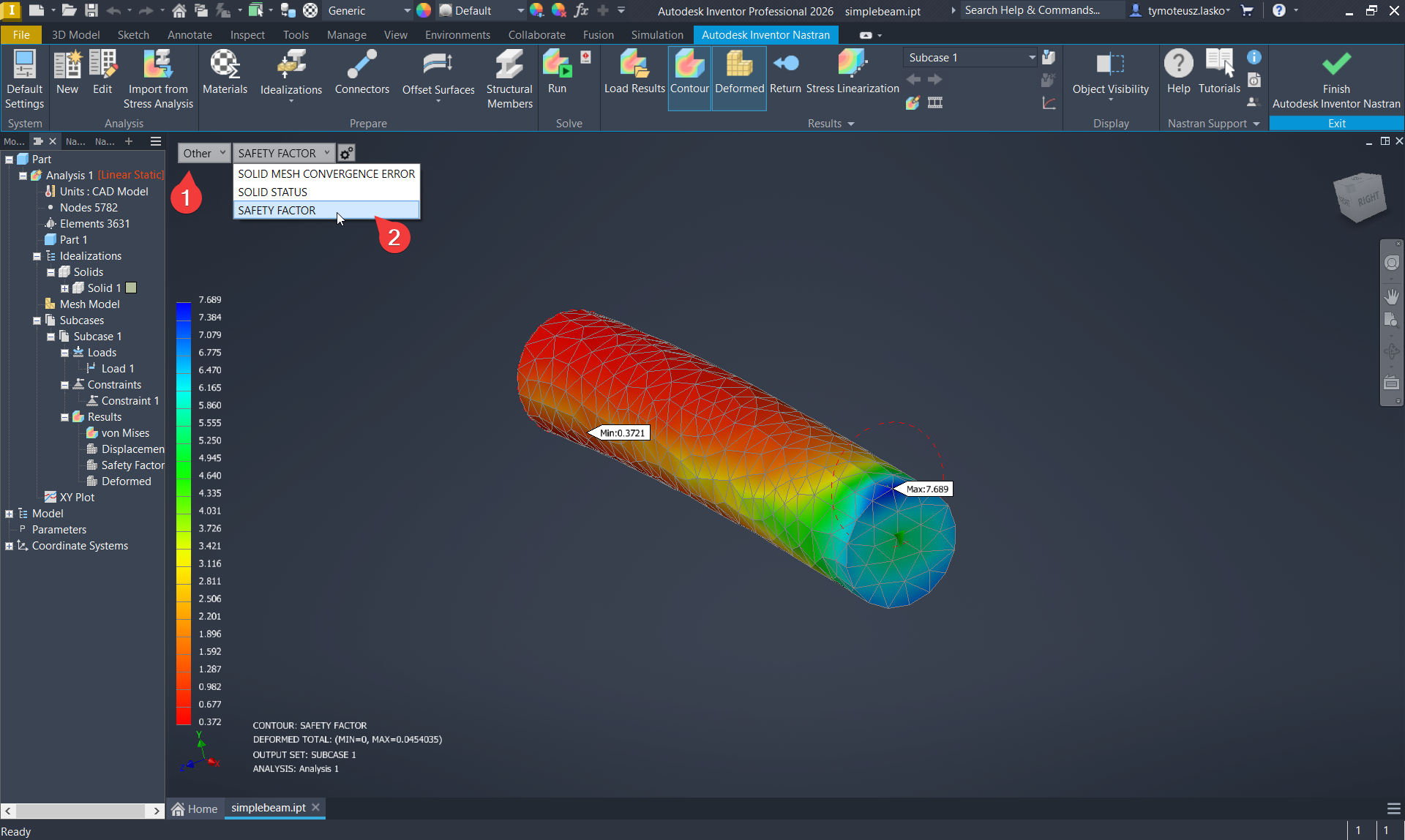This screenshot has width=1405, height=840.
Task: Expand the Subcase 1 selector list
Action: (x=1032, y=56)
